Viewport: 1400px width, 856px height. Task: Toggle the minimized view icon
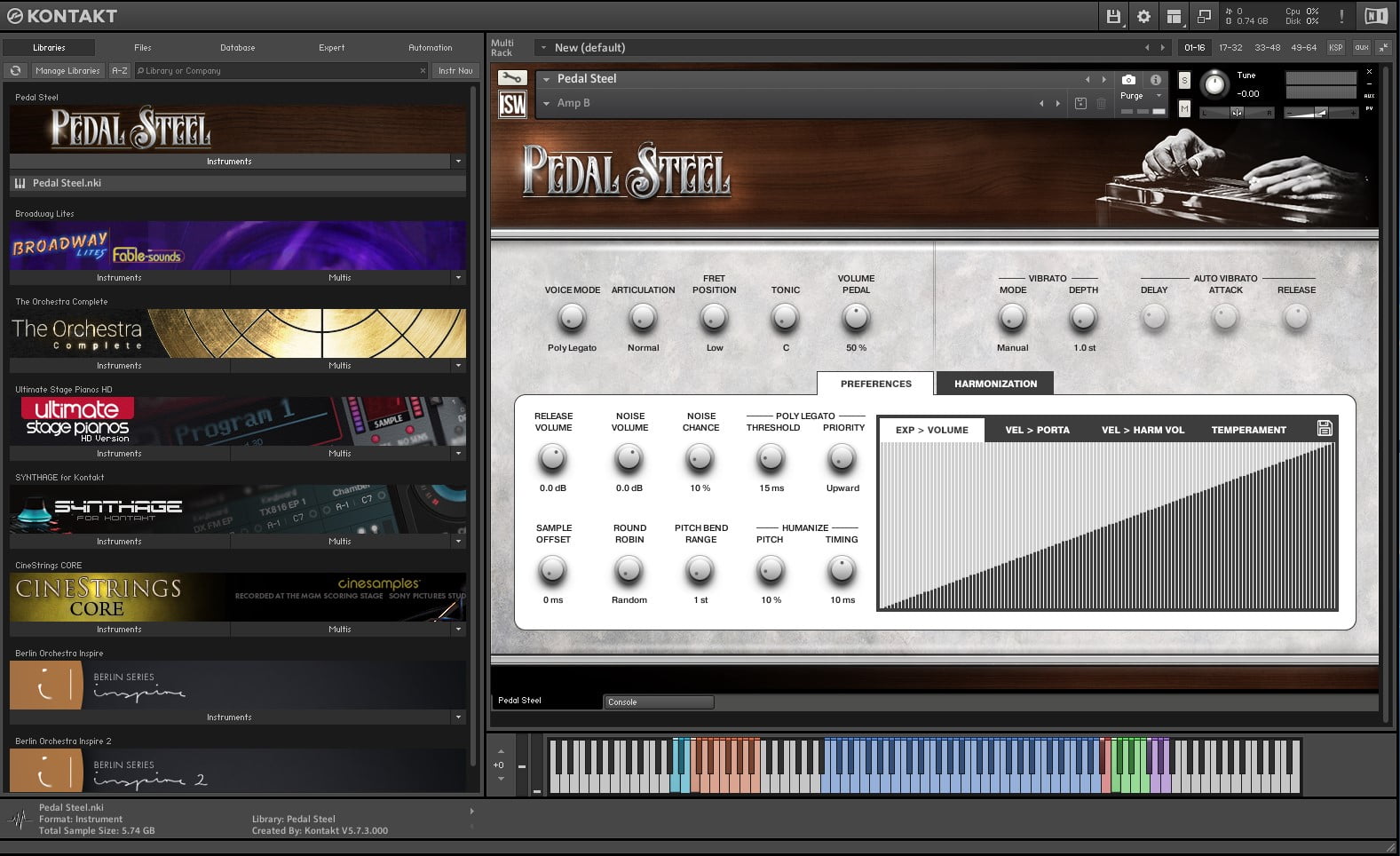pos(1204,16)
